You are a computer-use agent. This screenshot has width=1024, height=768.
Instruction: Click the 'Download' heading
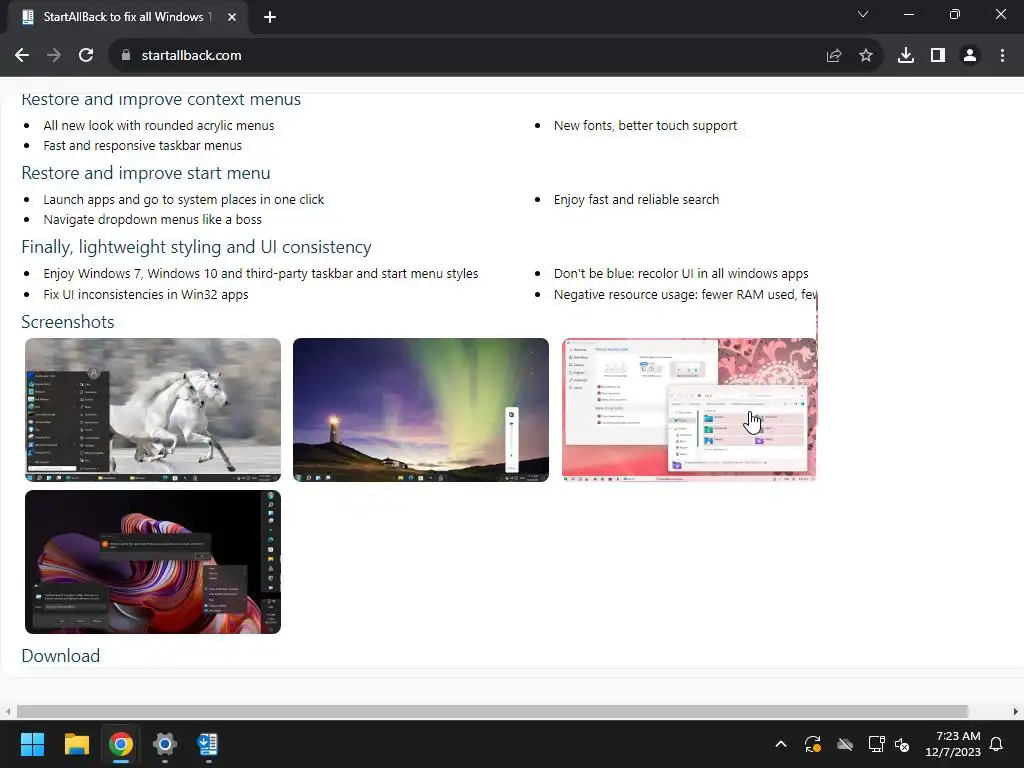[60, 656]
